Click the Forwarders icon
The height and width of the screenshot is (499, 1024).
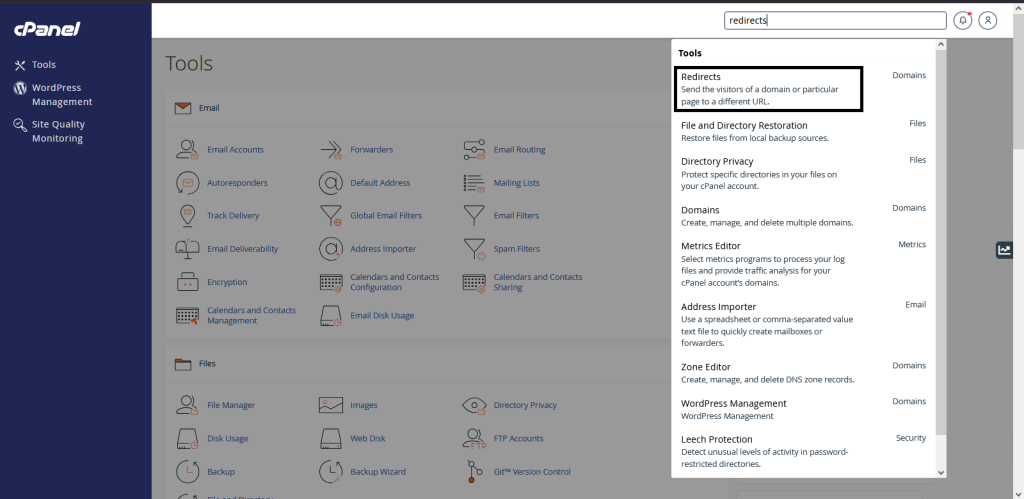point(331,150)
